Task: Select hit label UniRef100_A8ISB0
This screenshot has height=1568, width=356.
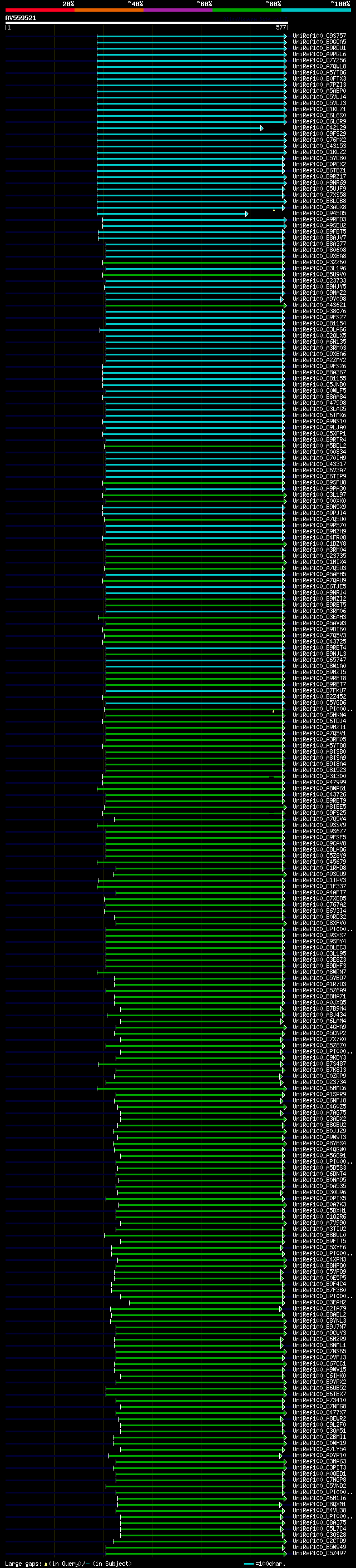Action: point(319,752)
